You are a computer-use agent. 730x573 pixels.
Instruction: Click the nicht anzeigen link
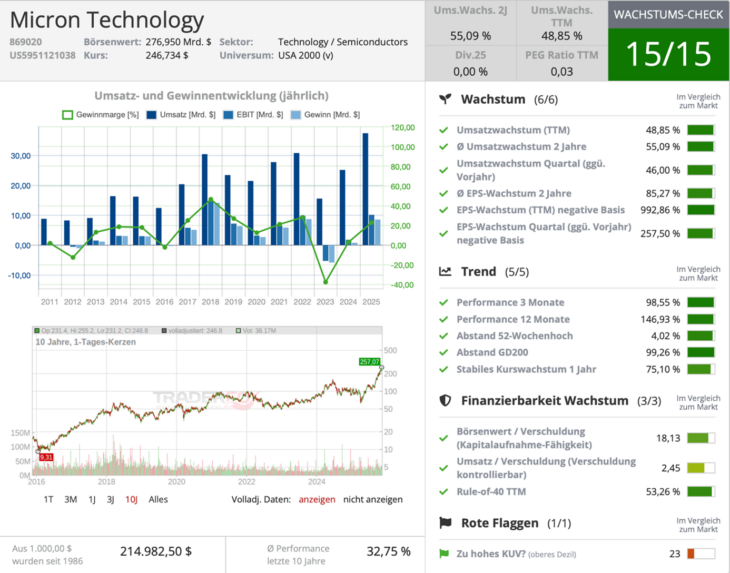point(373,499)
